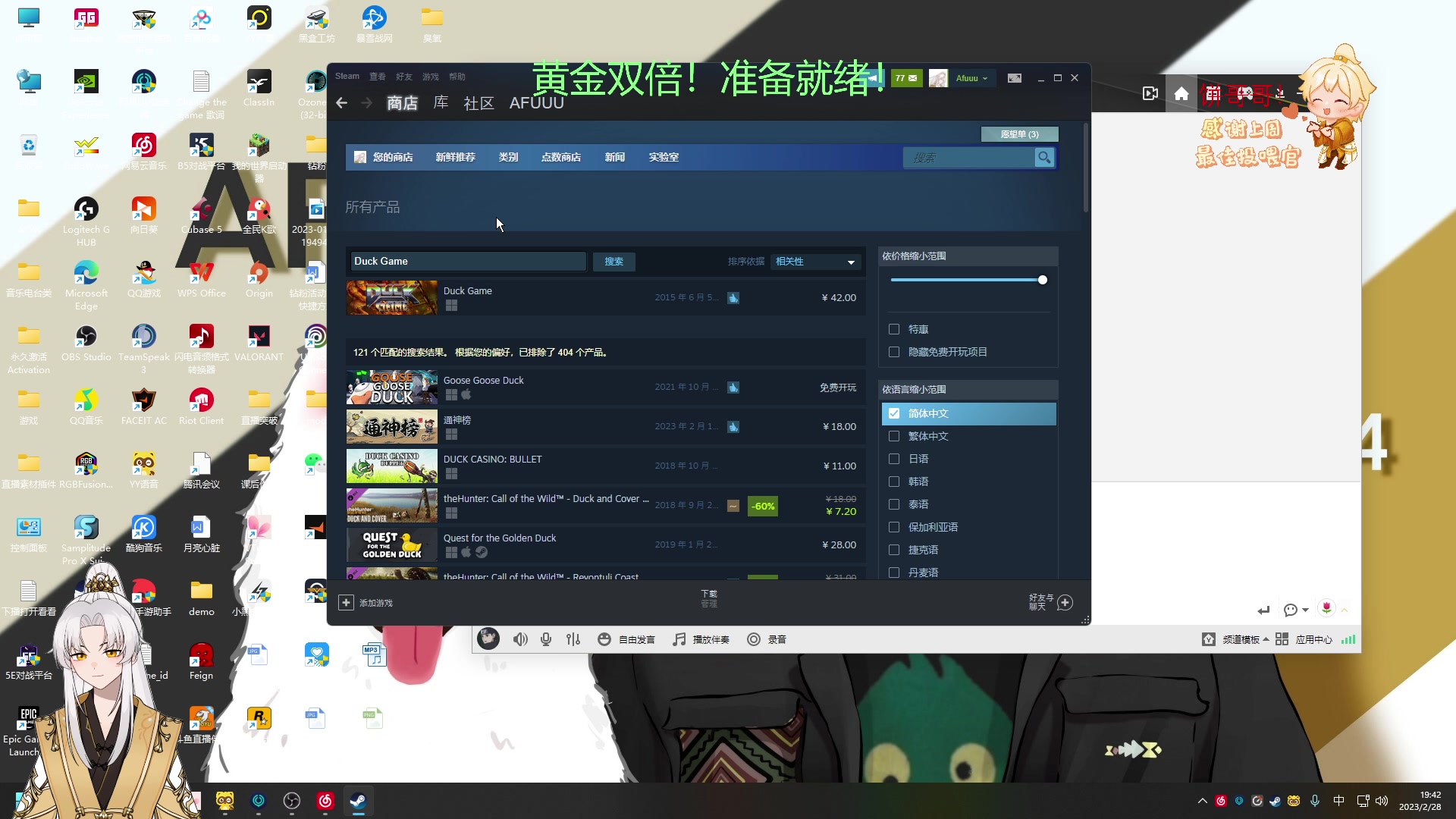Uncheck the 简体中文 language filter

pyautogui.click(x=894, y=414)
